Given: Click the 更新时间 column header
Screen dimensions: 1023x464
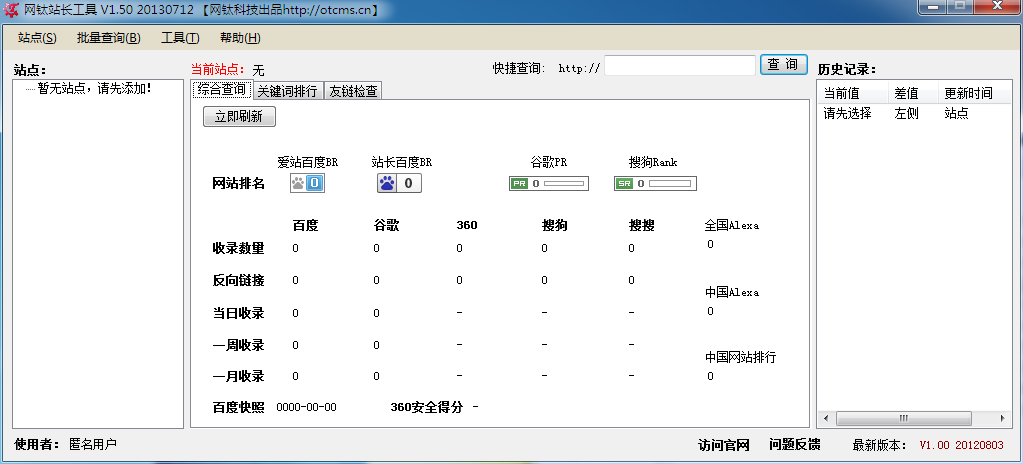Looking at the screenshot, I should [975, 93].
